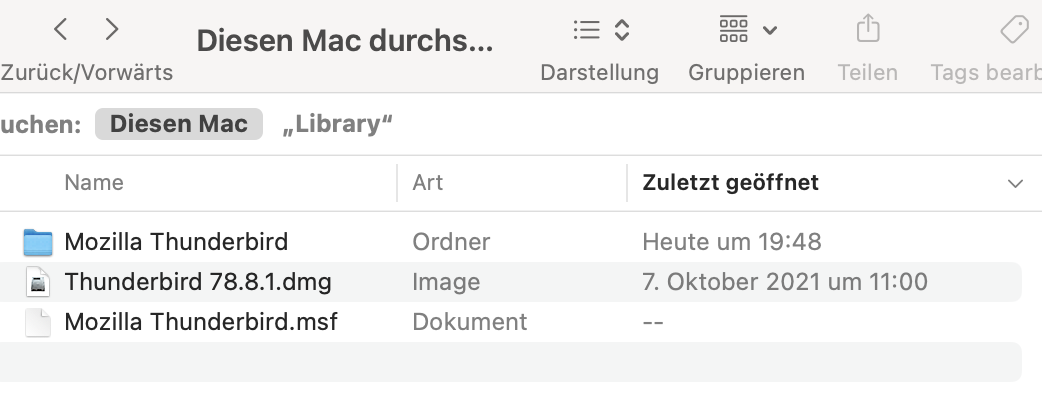Image resolution: width=1042 pixels, height=400 pixels.
Task: Expand the Gruppieren dropdown chevron
Action: pos(769,31)
